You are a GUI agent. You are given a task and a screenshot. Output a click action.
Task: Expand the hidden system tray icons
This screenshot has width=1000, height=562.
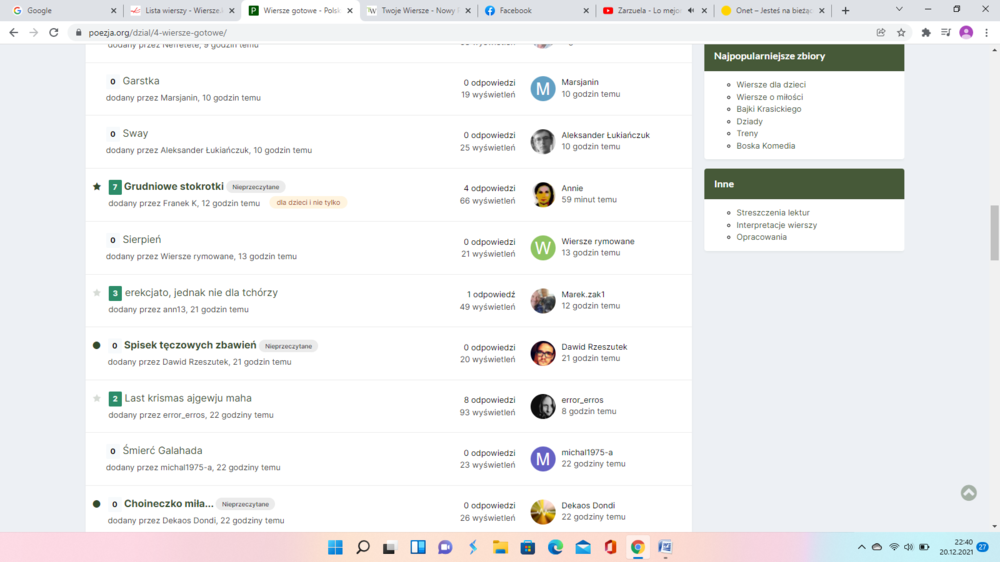pyautogui.click(x=861, y=547)
